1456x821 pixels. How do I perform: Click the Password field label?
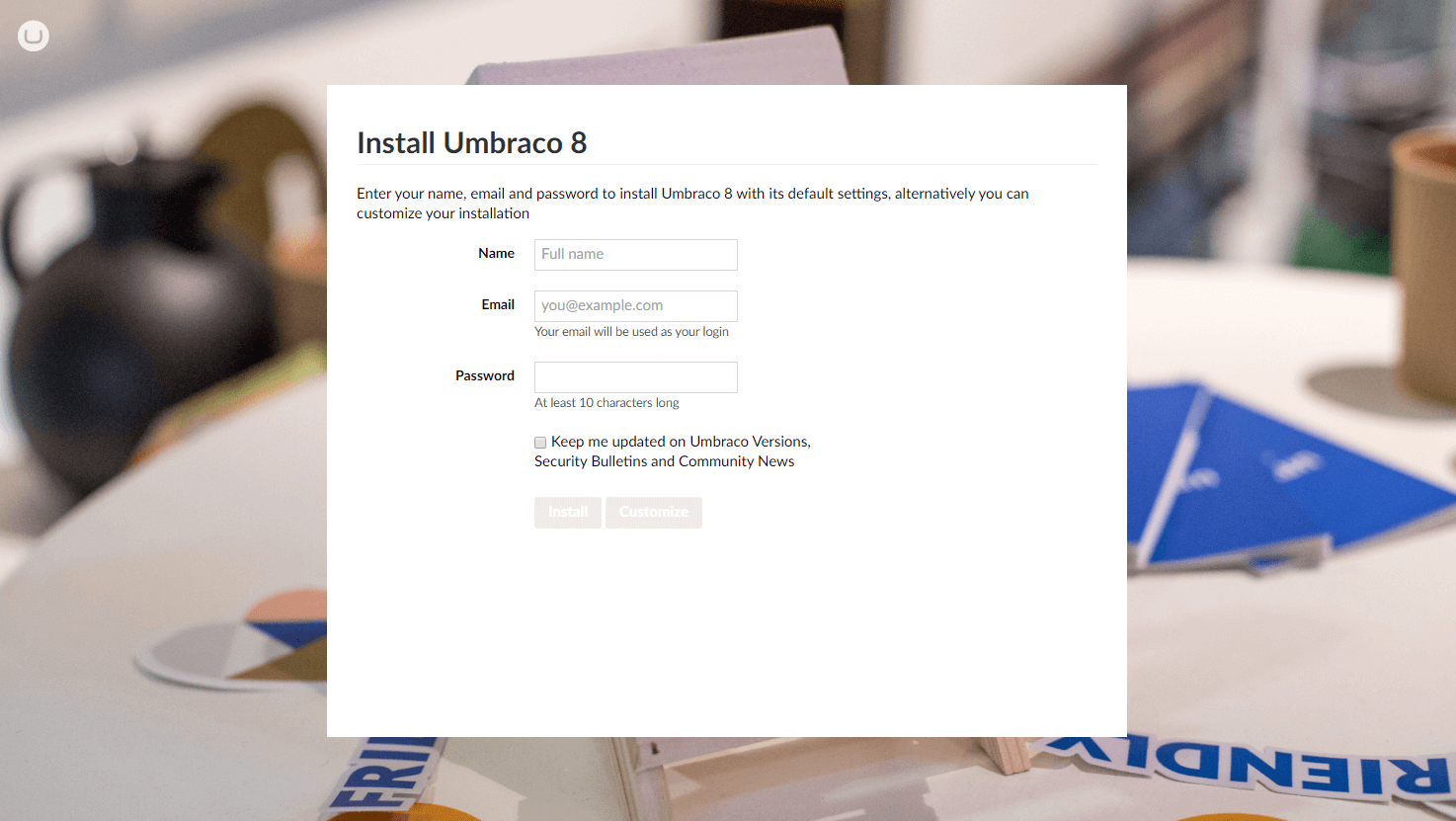click(x=485, y=376)
